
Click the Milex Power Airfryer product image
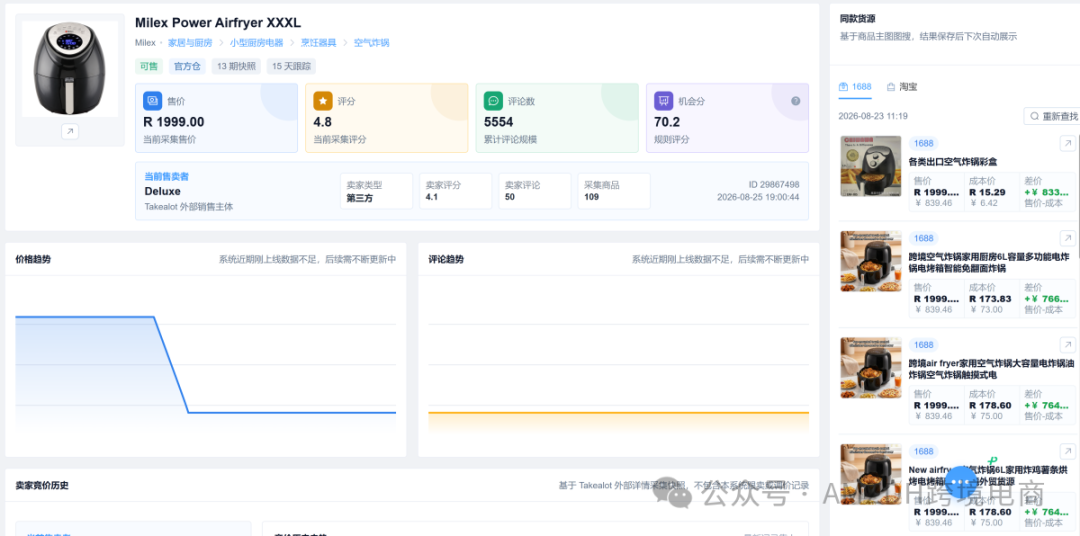tap(70, 69)
